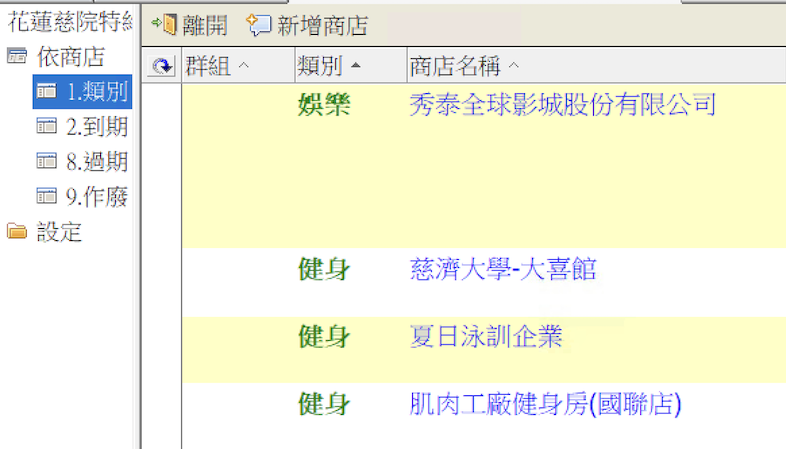Click 健身 category in 肌肉工廠健身房 row
This screenshot has width=786, height=449.
[324, 404]
